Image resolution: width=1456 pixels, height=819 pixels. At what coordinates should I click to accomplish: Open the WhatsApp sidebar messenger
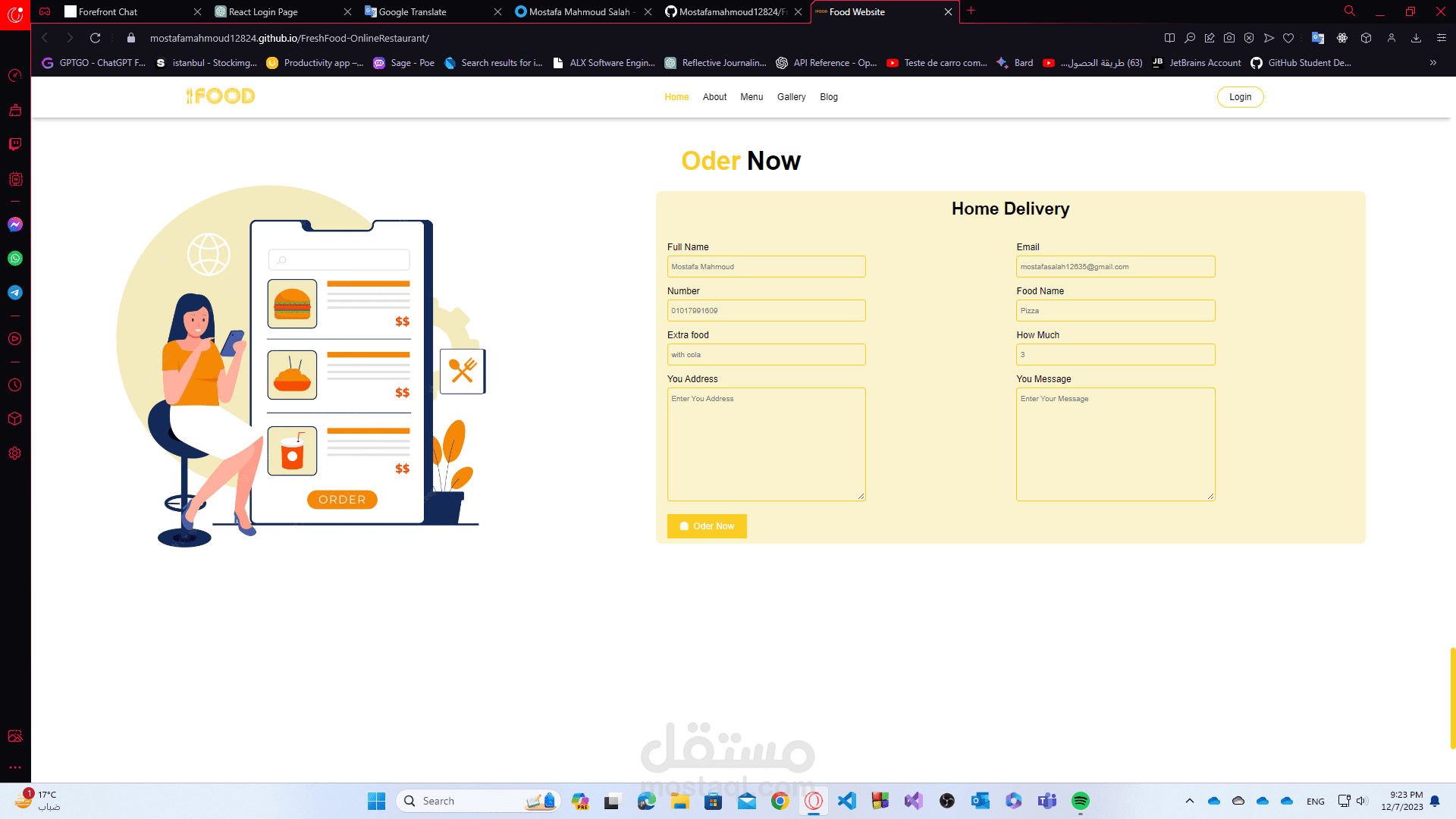pos(15,259)
